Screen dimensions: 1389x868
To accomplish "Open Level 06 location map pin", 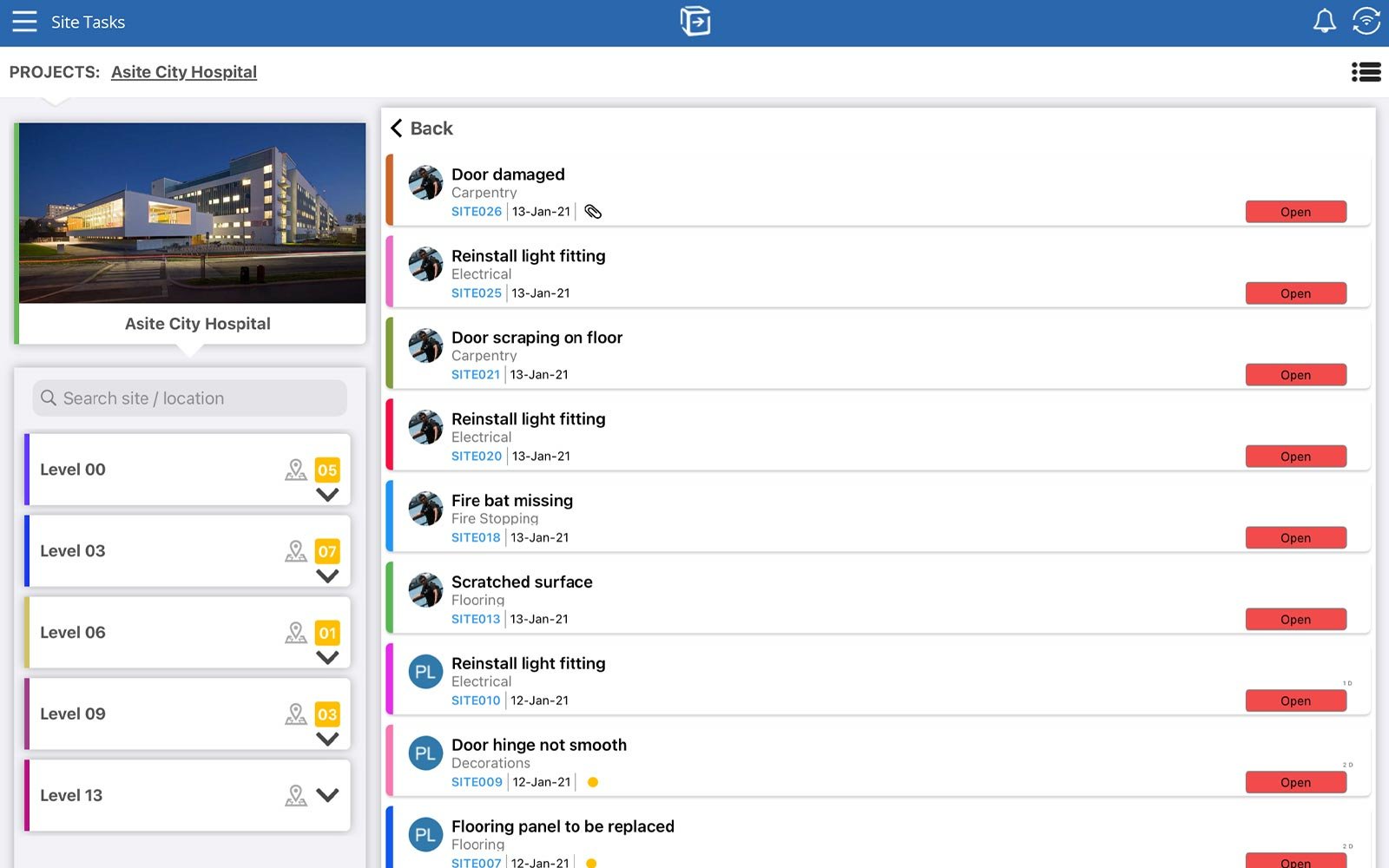I will click(x=296, y=633).
